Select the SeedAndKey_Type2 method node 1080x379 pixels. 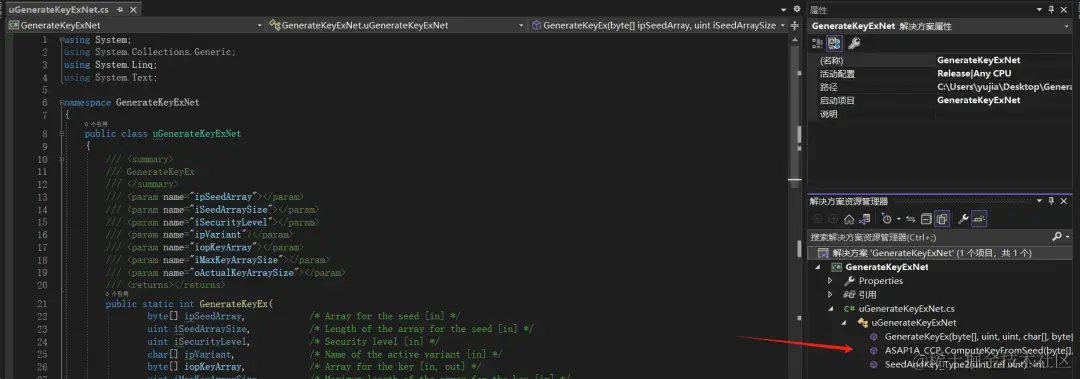964,364
